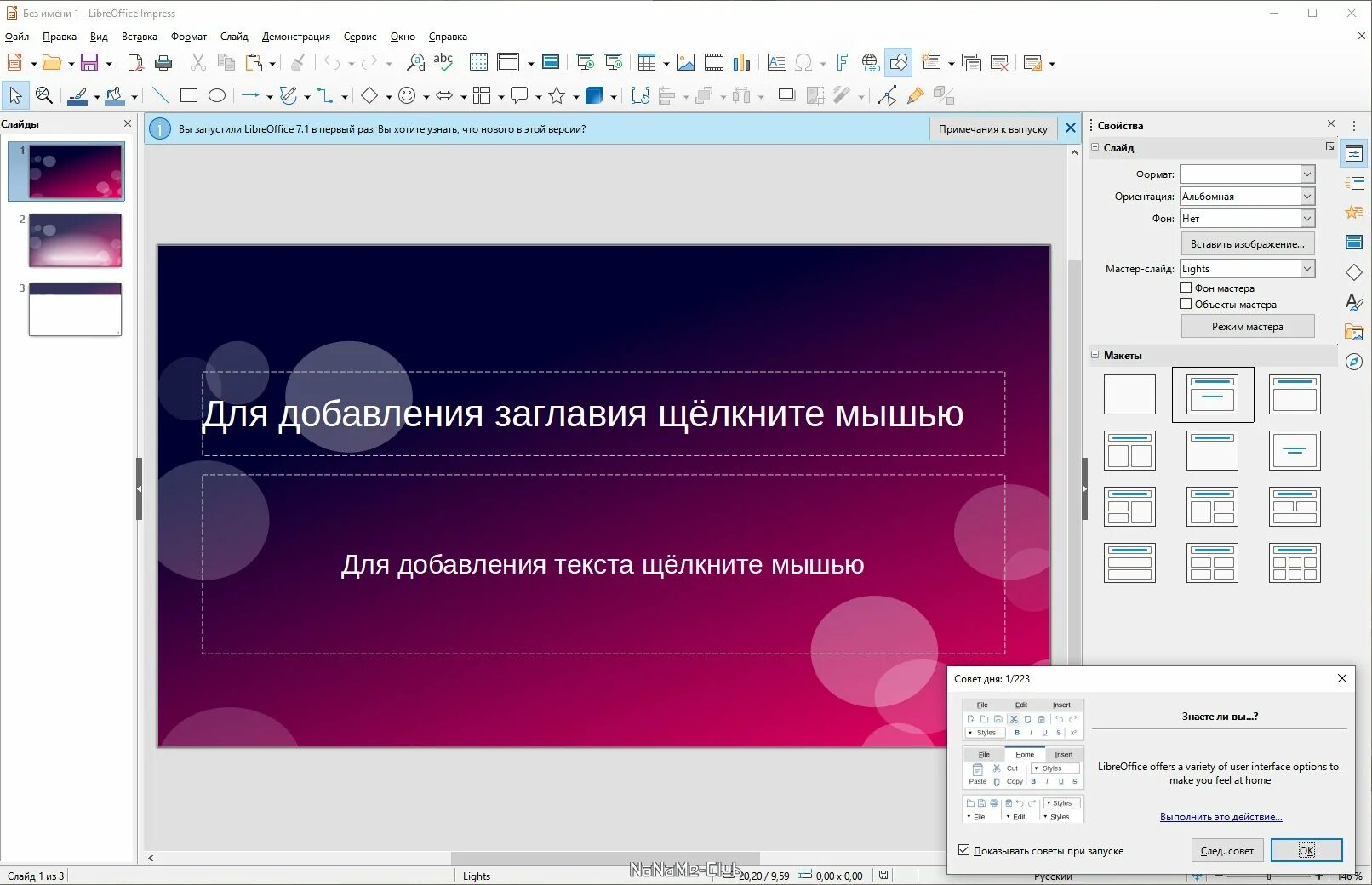The height and width of the screenshot is (885, 1372).
Task: Open the Мастер-слайд Lights dropdown
Action: coord(1247,268)
